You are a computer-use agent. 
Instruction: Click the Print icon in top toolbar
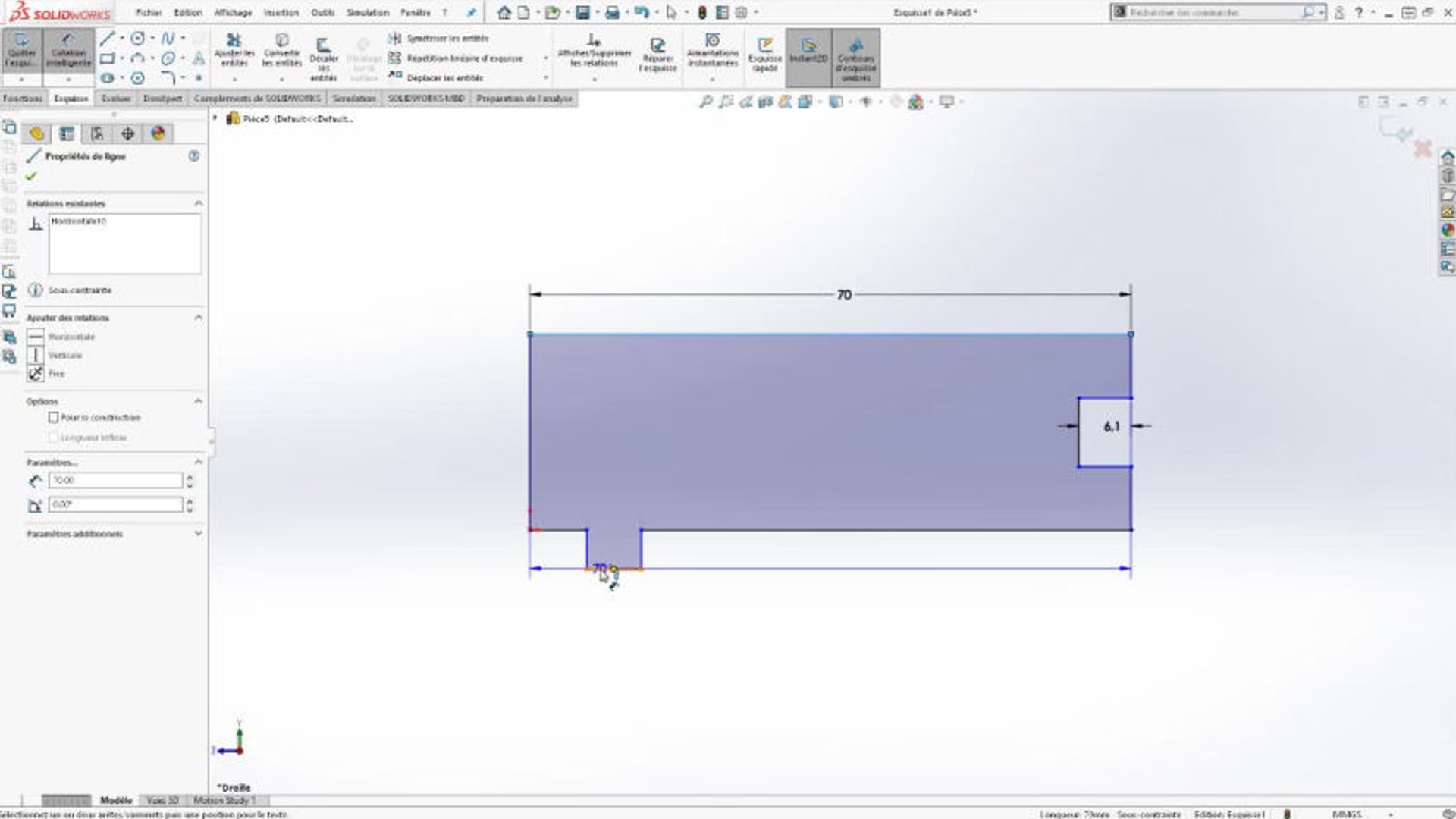(612, 13)
